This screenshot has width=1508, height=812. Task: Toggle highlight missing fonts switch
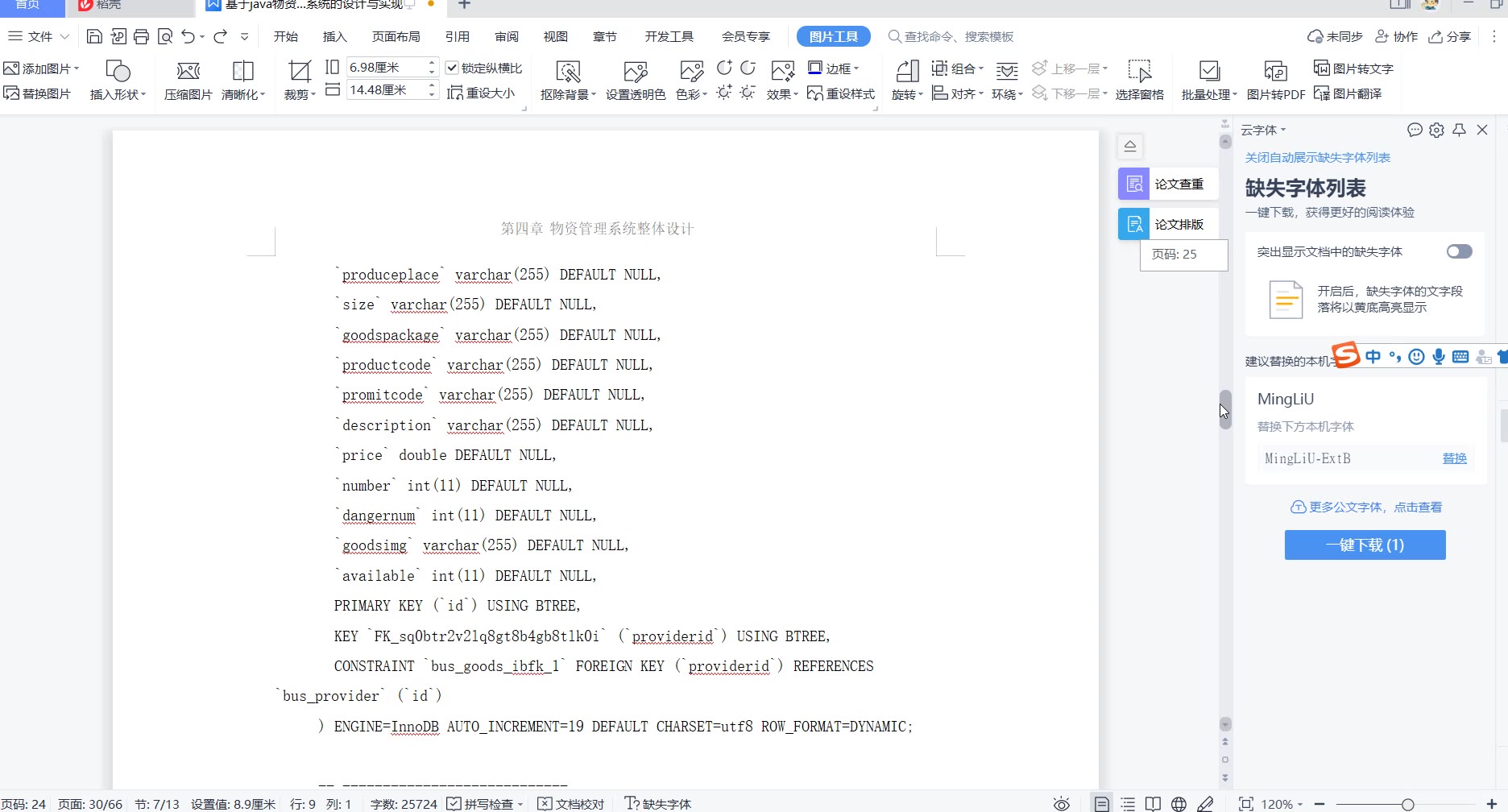[x=1459, y=251]
